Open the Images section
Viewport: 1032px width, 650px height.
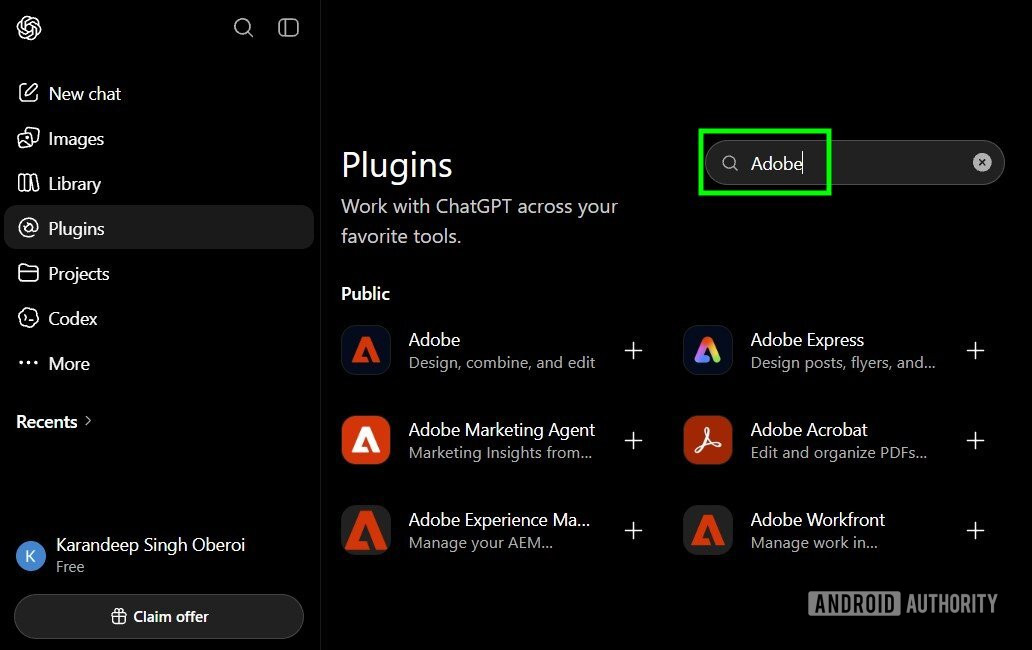[x=159, y=138]
